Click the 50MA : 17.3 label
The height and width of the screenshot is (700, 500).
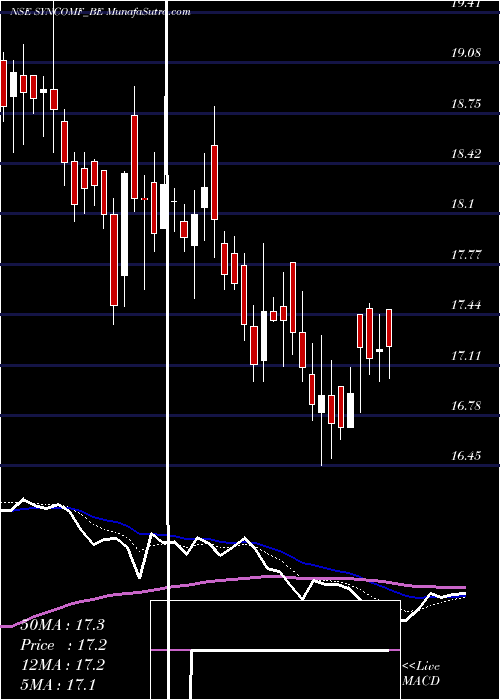[x=62, y=625]
